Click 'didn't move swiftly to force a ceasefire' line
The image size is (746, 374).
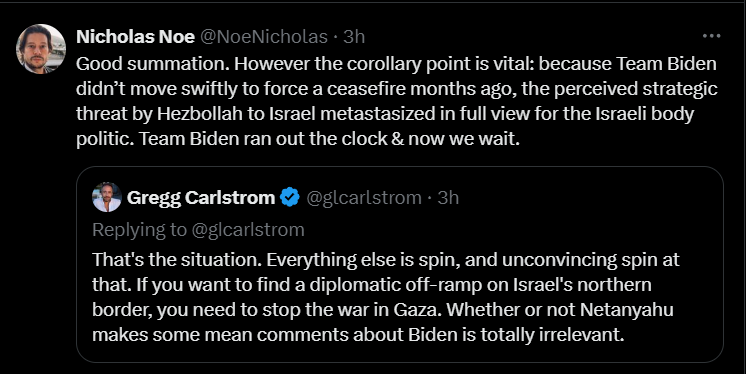397,89
